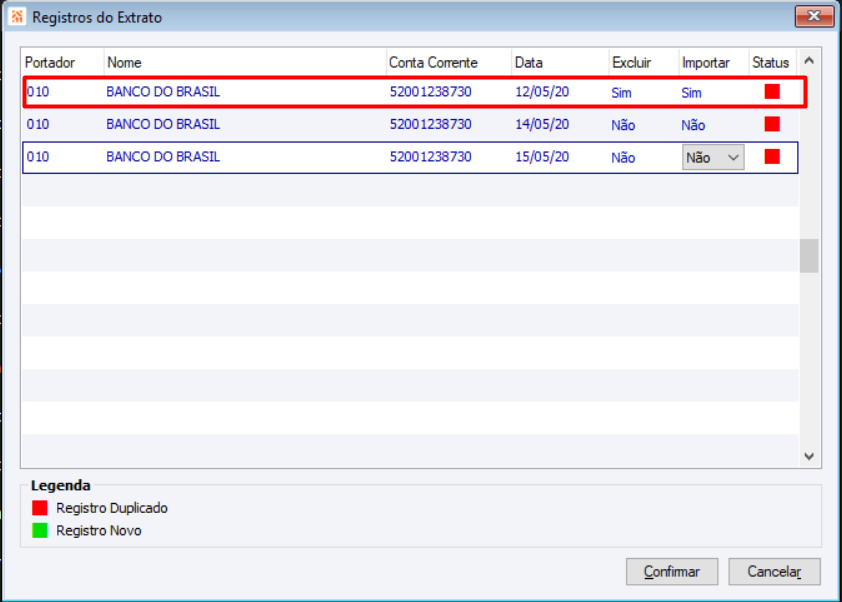The width and height of the screenshot is (842, 602).
Task: Click Excluir value Não in 15/05/20 row
Action: click(623, 157)
